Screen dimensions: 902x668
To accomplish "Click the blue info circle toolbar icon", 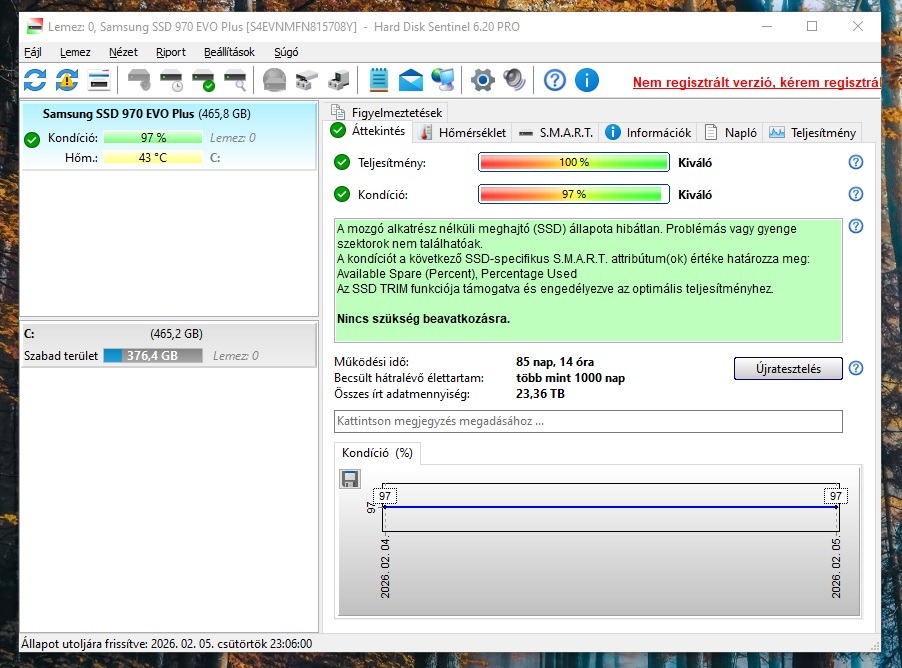I will [587, 80].
